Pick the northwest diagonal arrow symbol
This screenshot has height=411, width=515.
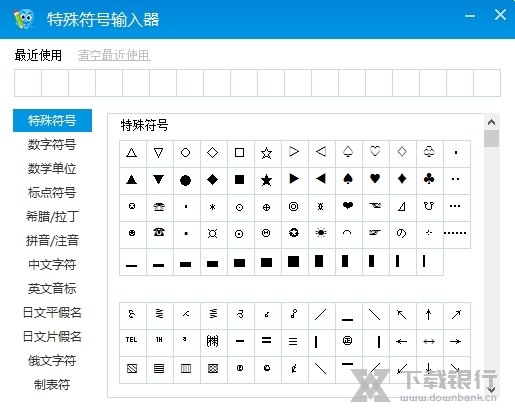(402, 315)
